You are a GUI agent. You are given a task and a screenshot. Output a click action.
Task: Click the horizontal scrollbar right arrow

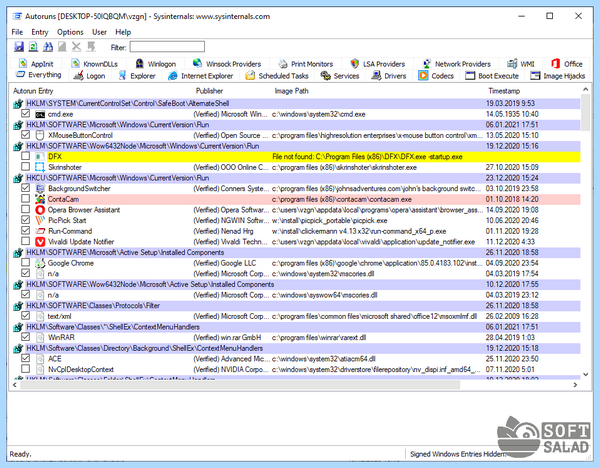575,385
